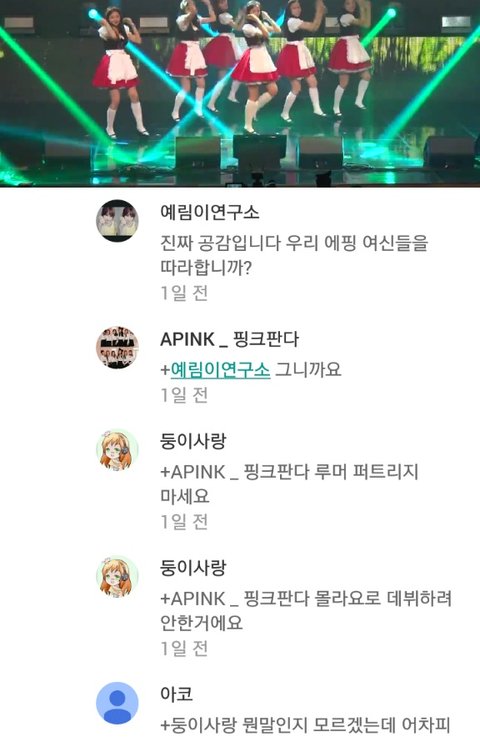The width and height of the screenshot is (480, 737).
Task: Tap the 예림이연구소 profile avatar
Action: [118, 220]
